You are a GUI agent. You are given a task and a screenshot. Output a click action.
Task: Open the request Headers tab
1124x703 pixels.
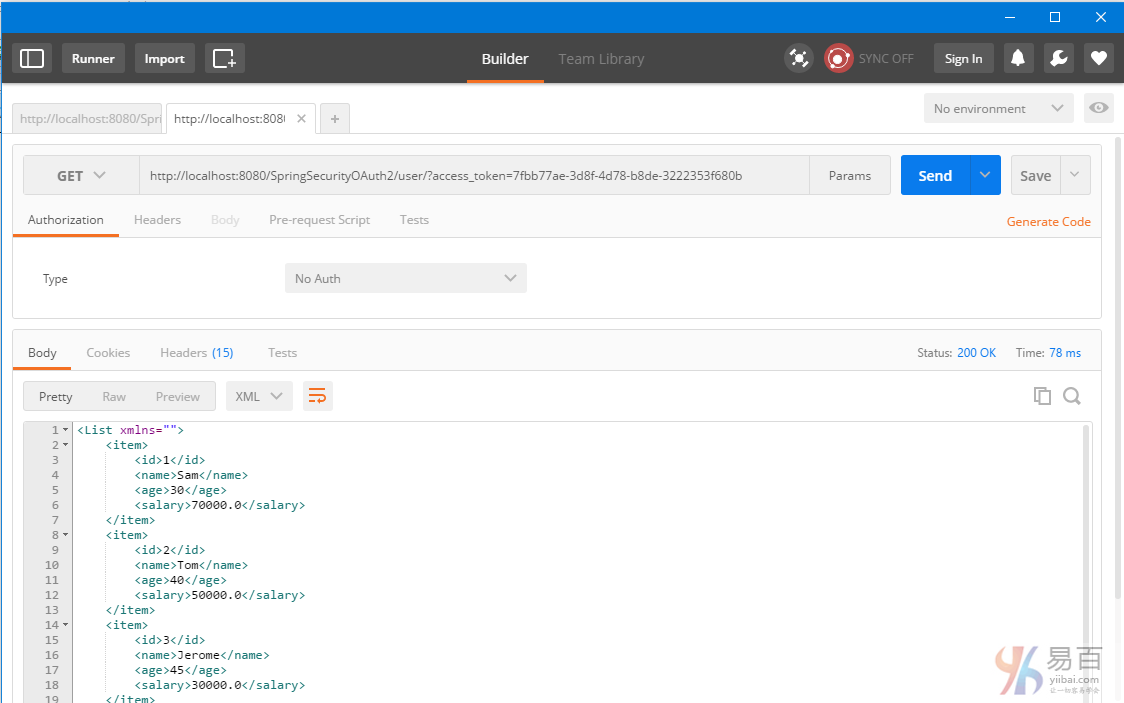157,220
